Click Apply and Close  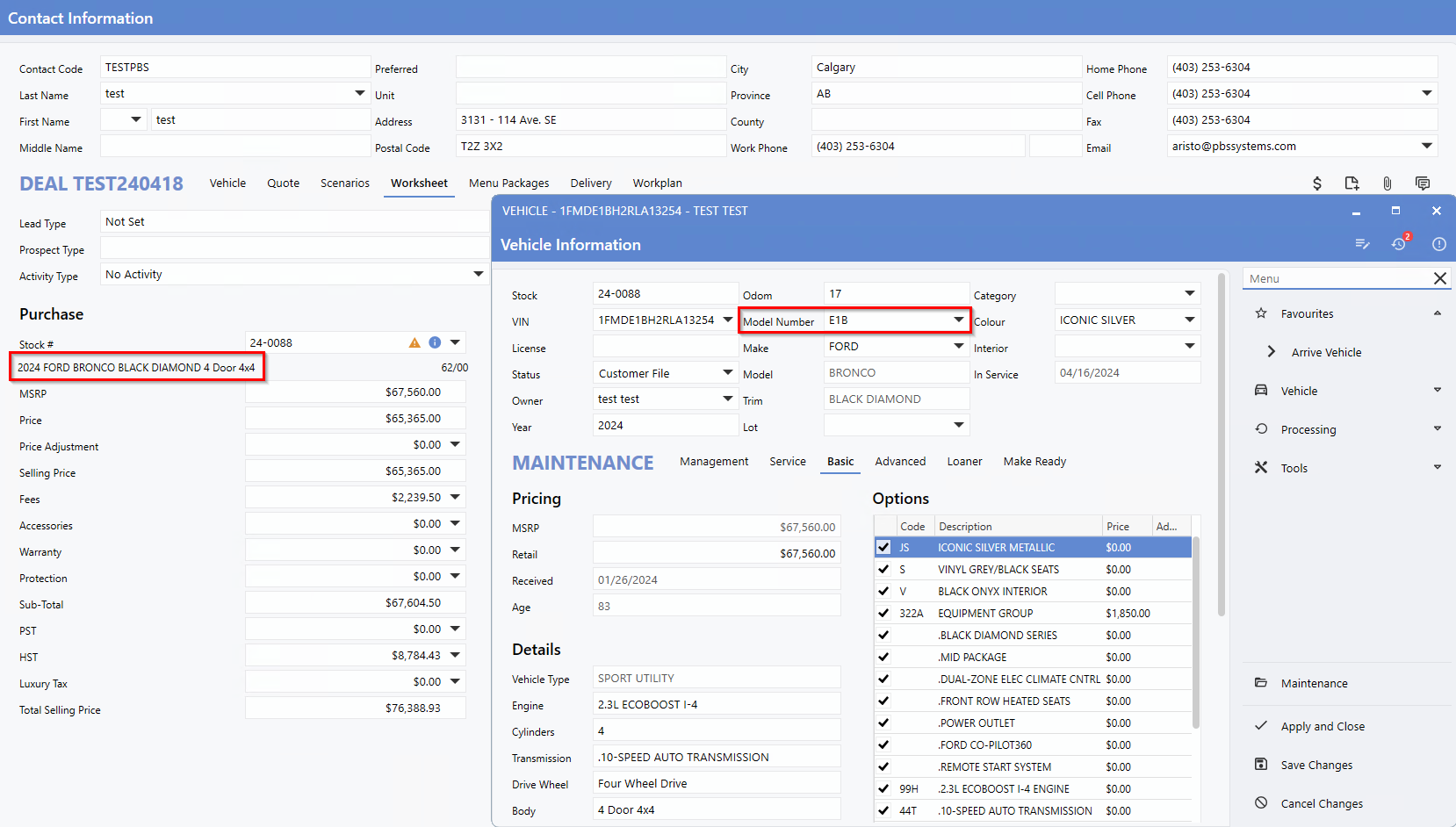1323,726
